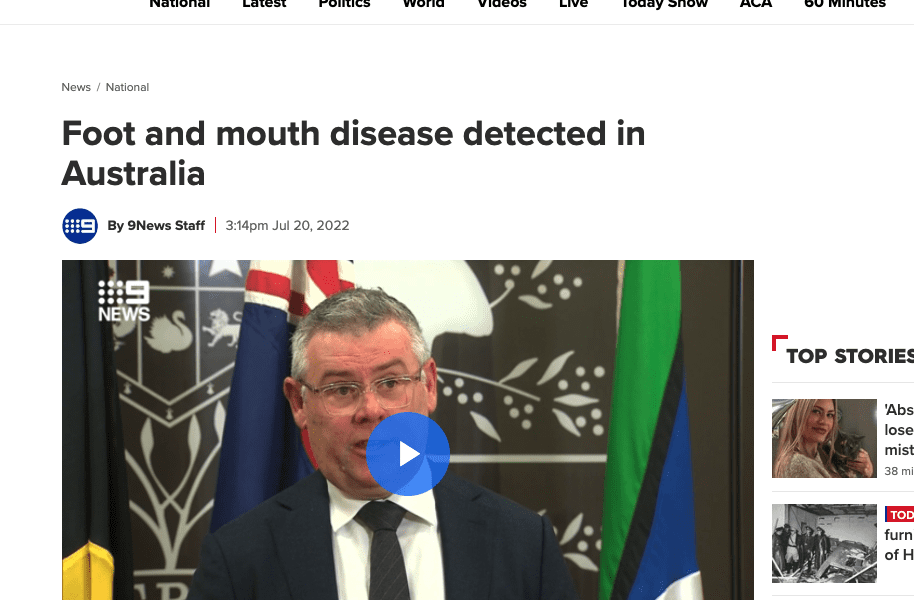Click the By 9News Staff author link
The height and width of the screenshot is (600, 914).
[156, 226]
